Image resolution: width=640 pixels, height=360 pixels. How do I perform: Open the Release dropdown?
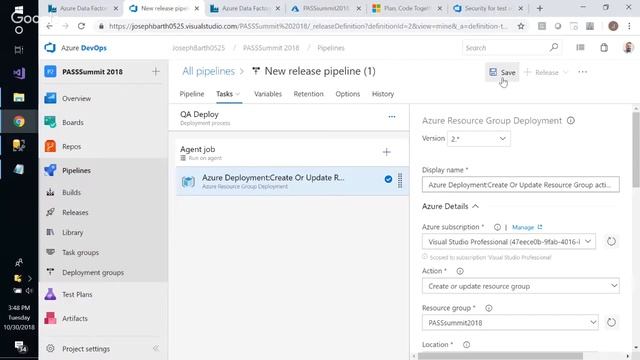[546, 72]
